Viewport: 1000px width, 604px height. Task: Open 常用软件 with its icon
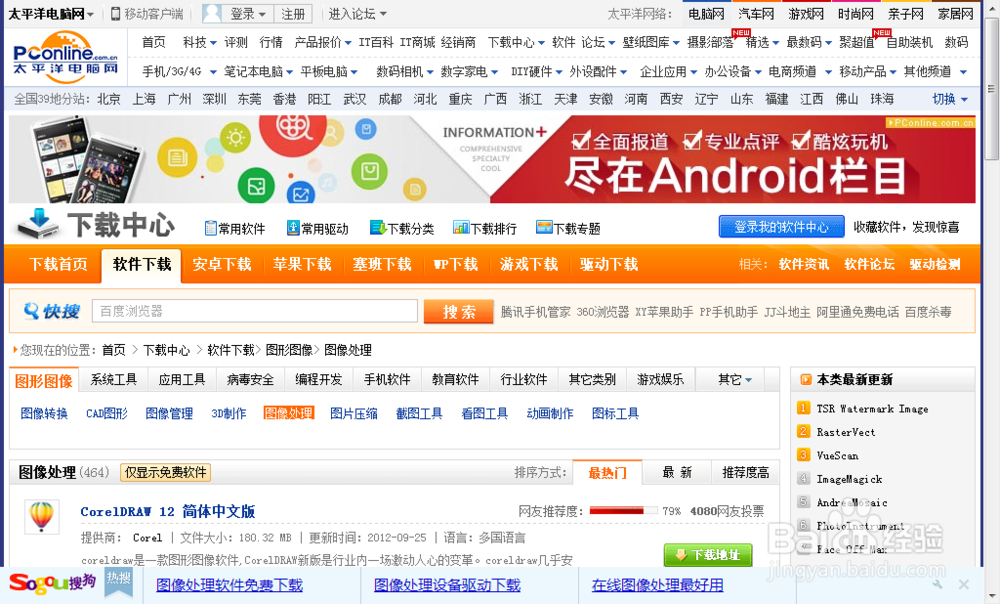point(235,228)
